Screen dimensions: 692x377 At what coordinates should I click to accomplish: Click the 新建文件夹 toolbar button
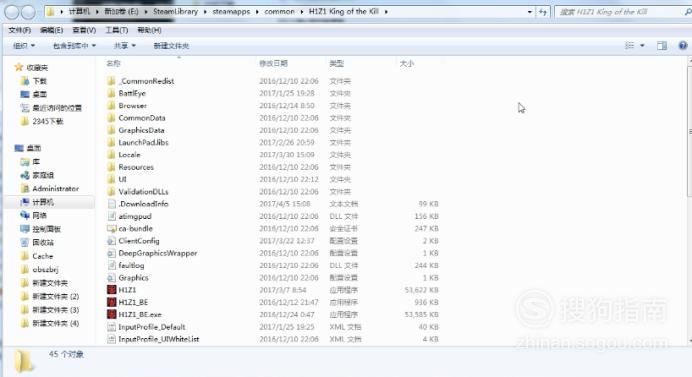click(171, 45)
